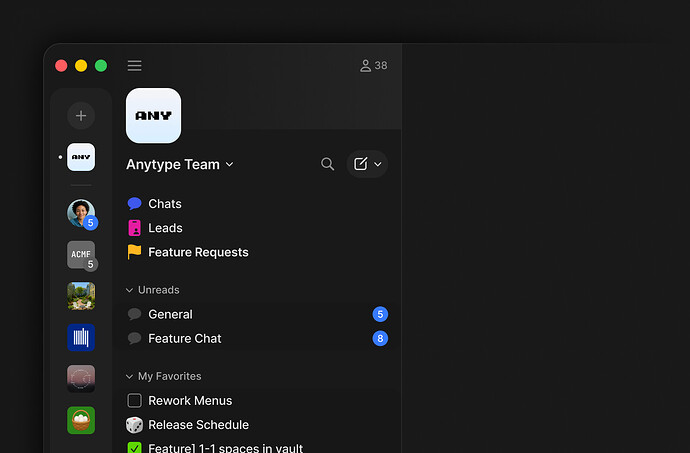Screen dimensions: 690x453
Task: View the 38 members list
Action: click(374, 66)
